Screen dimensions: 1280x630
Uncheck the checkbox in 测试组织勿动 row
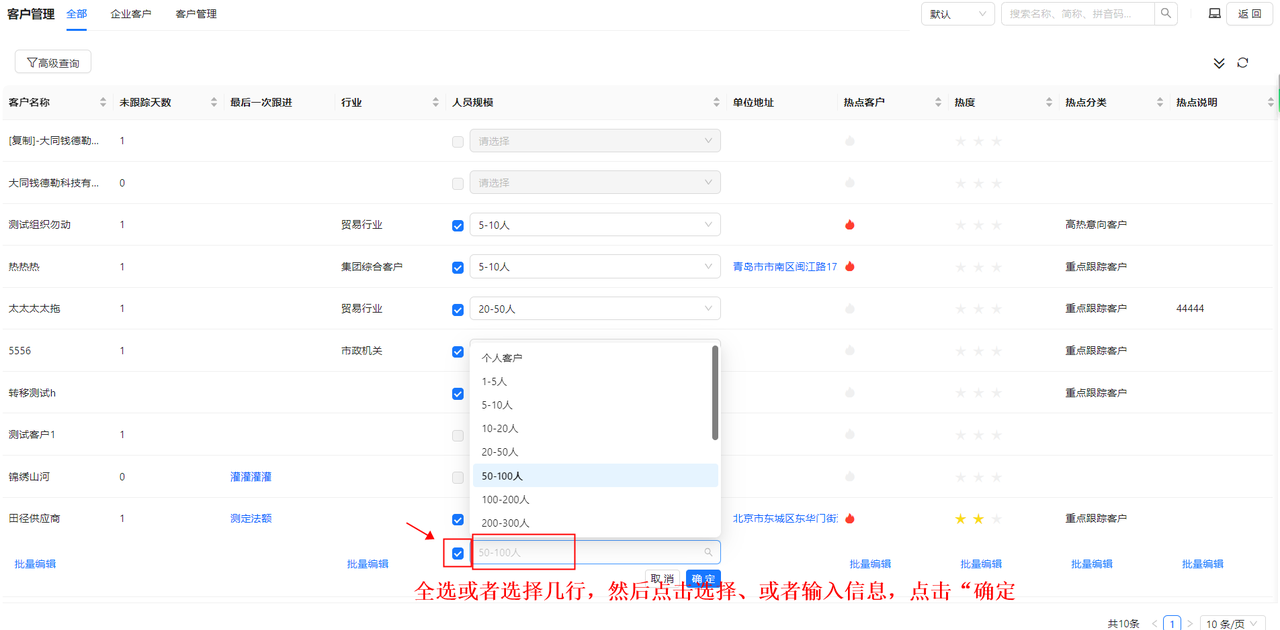pos(458,226)
